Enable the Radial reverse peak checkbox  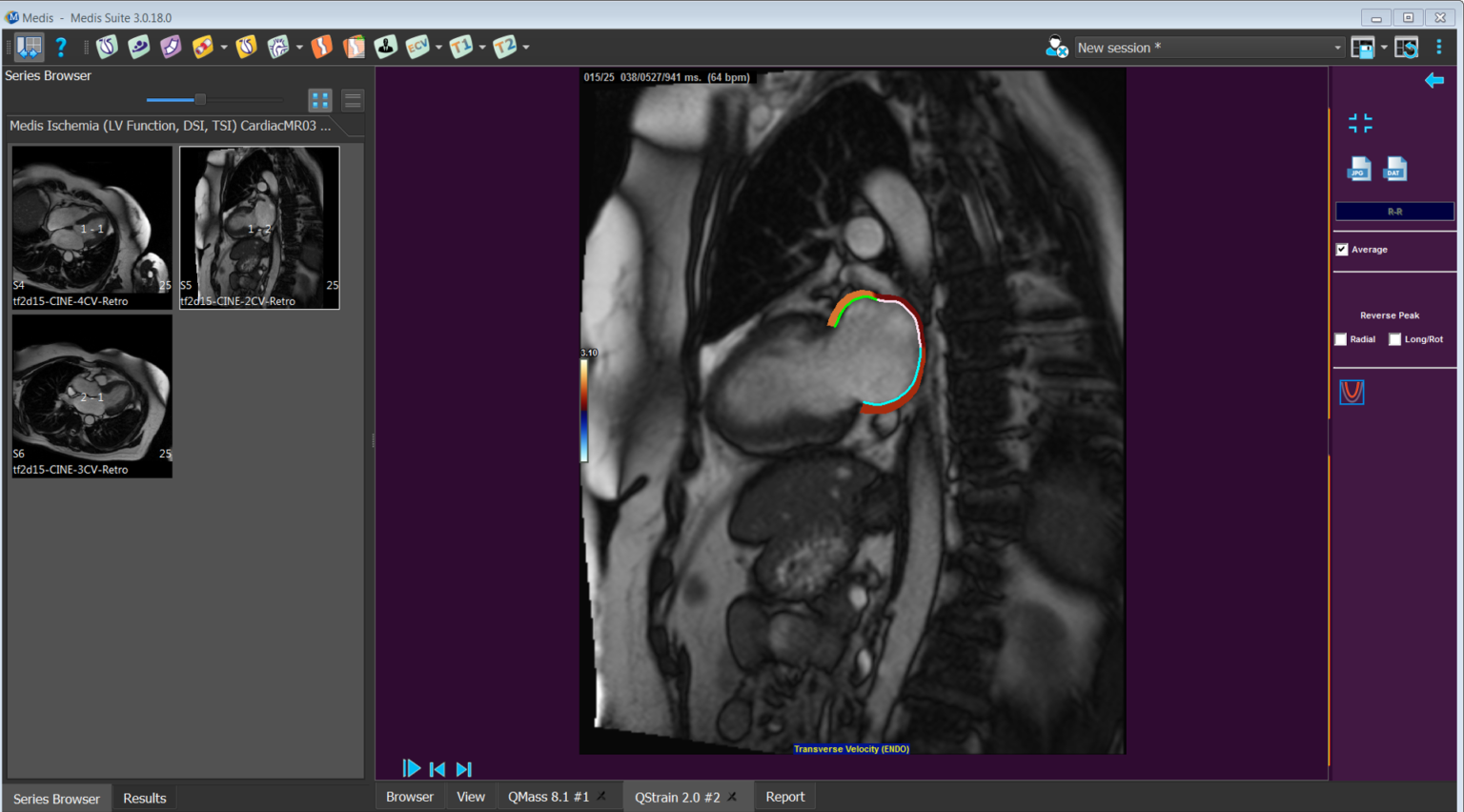(x=1341, y=339)
